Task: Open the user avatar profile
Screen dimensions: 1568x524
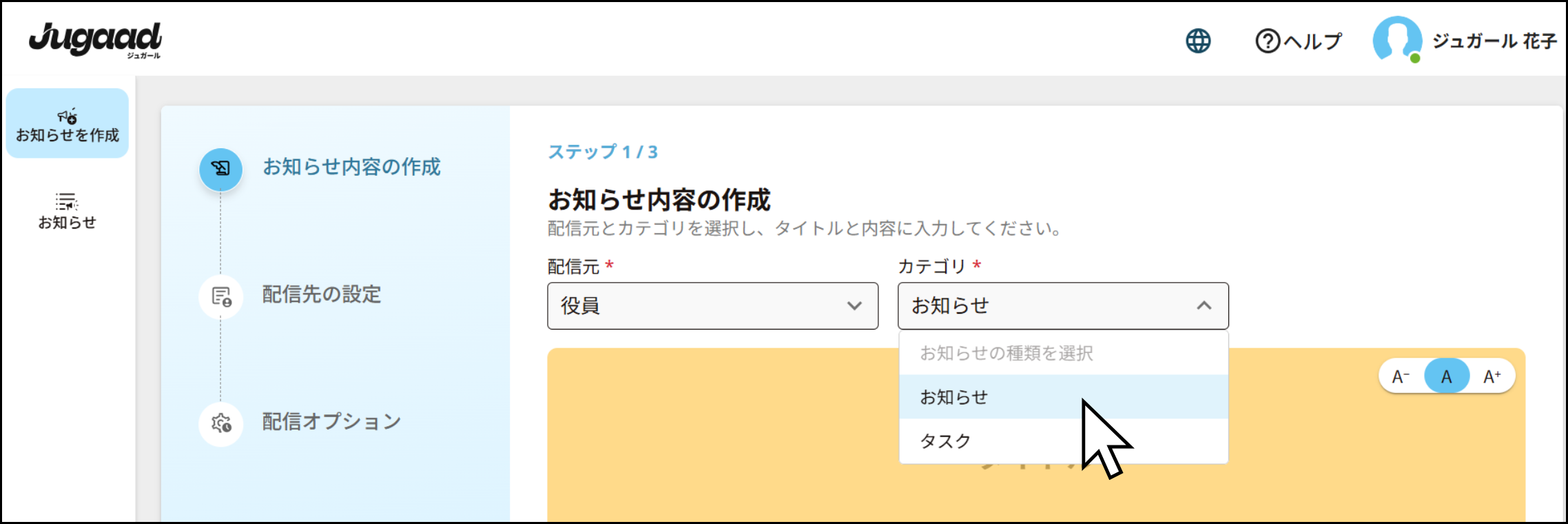Action: [1396, 39]
